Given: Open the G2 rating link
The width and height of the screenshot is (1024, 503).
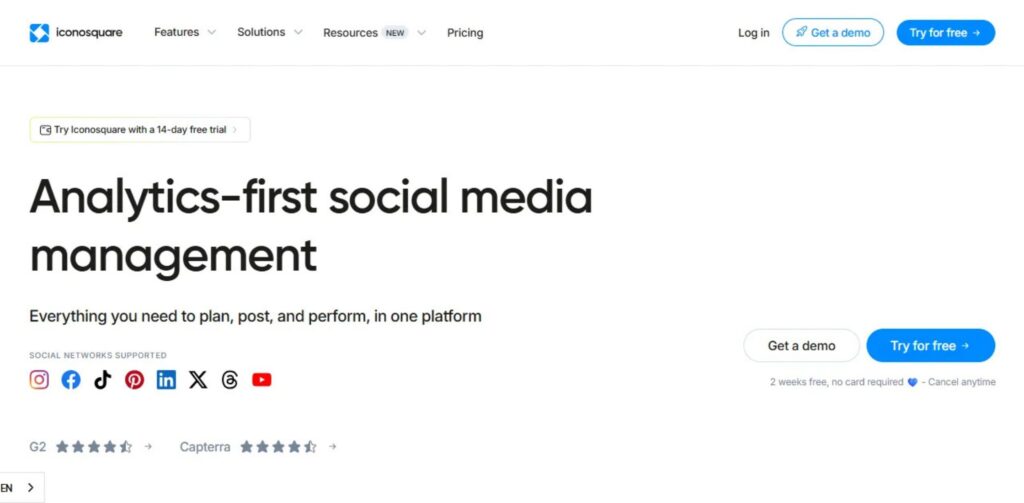Looking at the screenshot, I should pyautogui.click(x=91, y=447).
